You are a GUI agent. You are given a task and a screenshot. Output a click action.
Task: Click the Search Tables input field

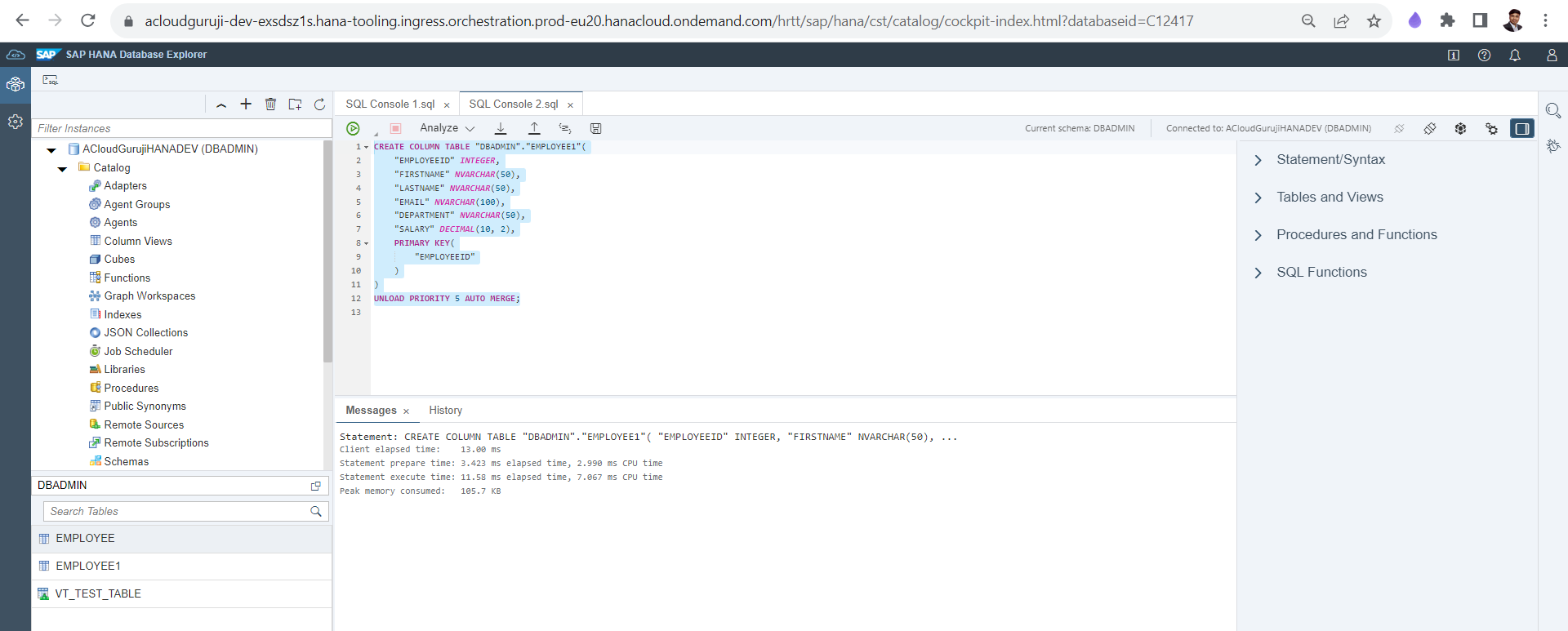[177, 511]
